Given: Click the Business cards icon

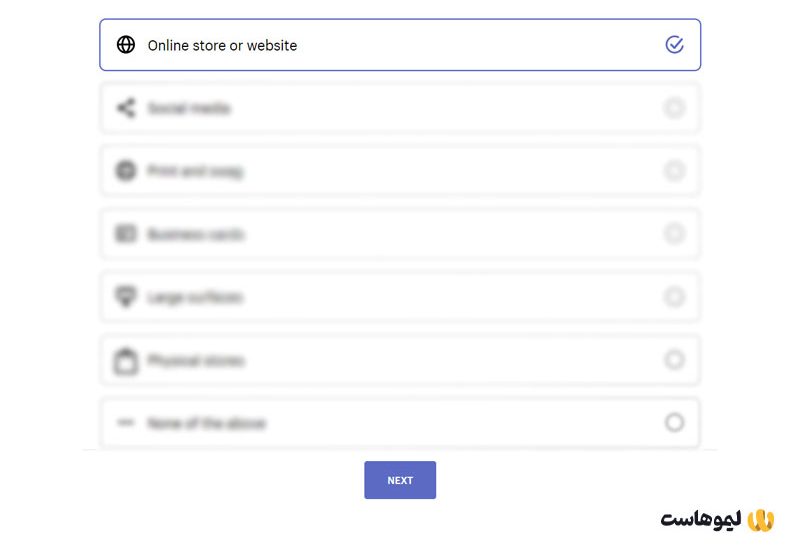Looking at the screenshot, I should pyautogui.click(x=126, y=234).
